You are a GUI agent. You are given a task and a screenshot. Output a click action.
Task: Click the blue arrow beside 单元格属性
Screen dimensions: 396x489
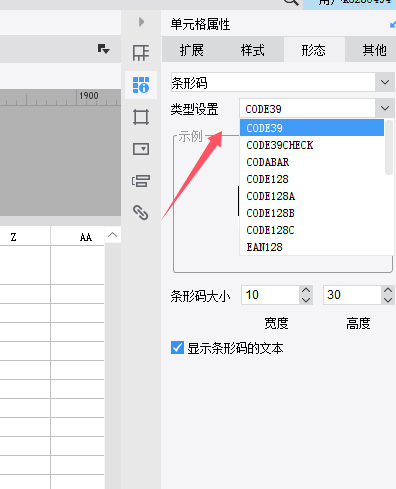(393, 24)
